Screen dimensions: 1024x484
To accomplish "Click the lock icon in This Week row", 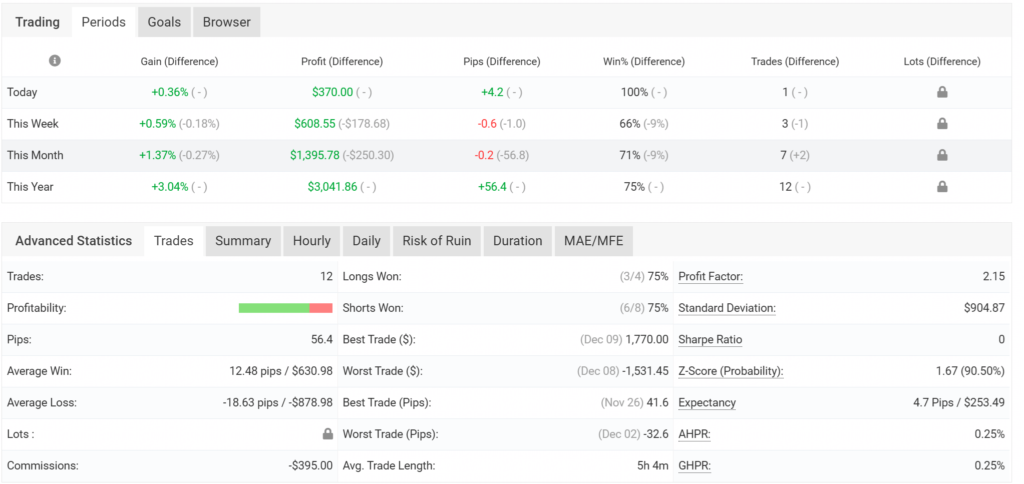I will tap(942, 124).
